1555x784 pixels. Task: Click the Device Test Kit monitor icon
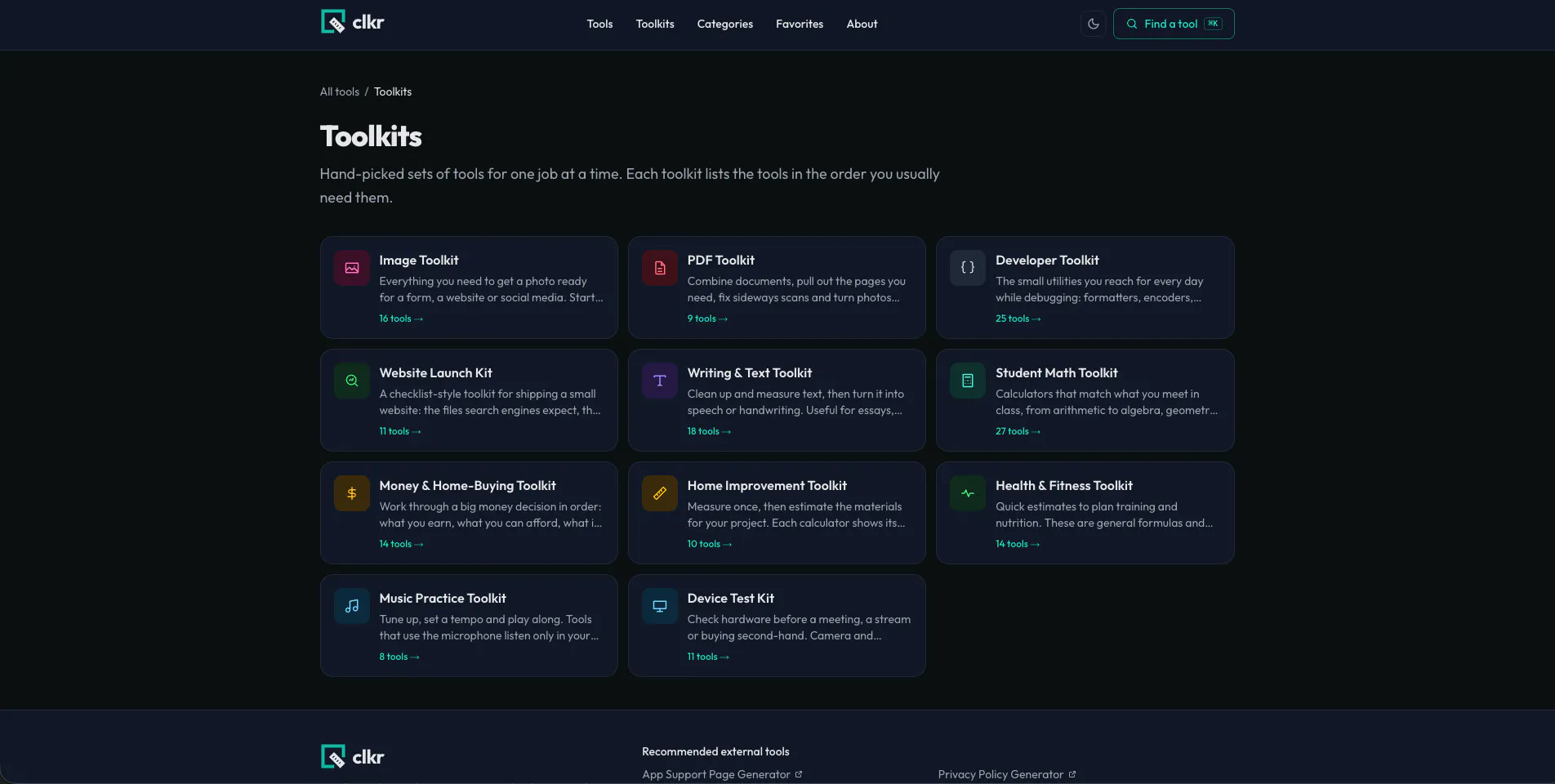click(660, 606)
